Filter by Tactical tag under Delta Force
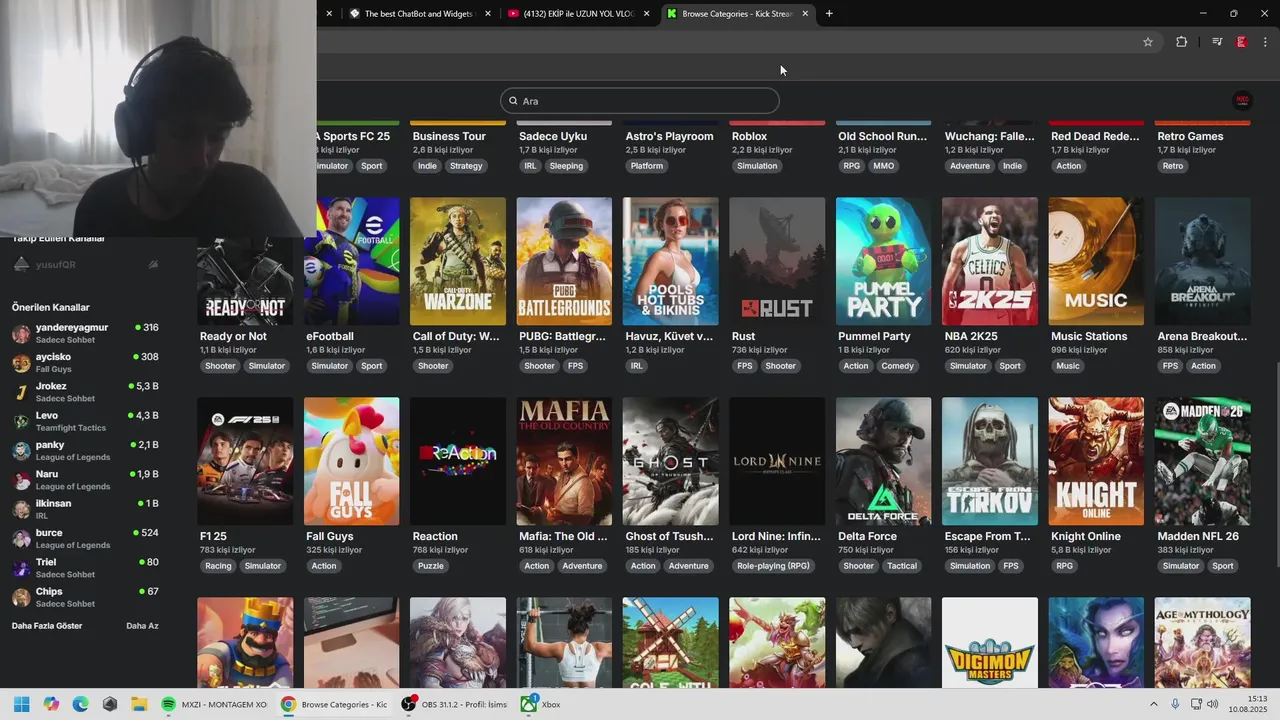Image resolution: width=1280 pixels, height=720 pixels. point(902,566)
